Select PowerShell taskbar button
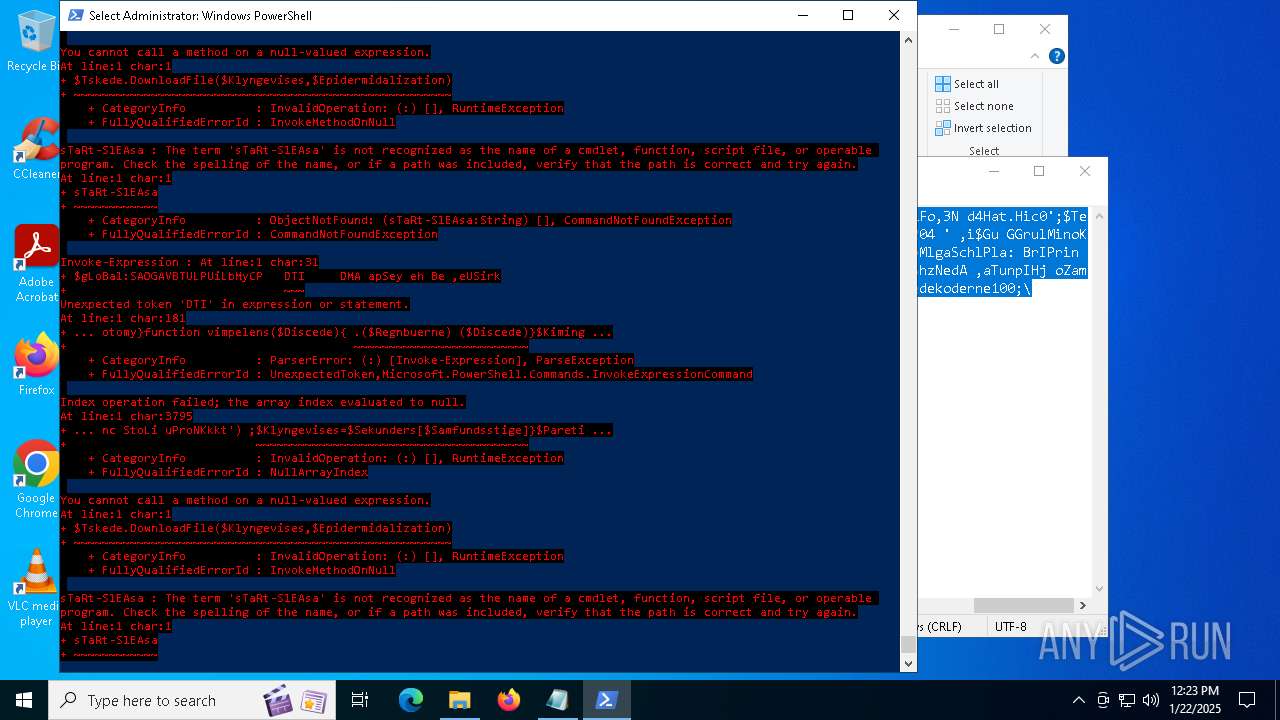 click(606, 700)
